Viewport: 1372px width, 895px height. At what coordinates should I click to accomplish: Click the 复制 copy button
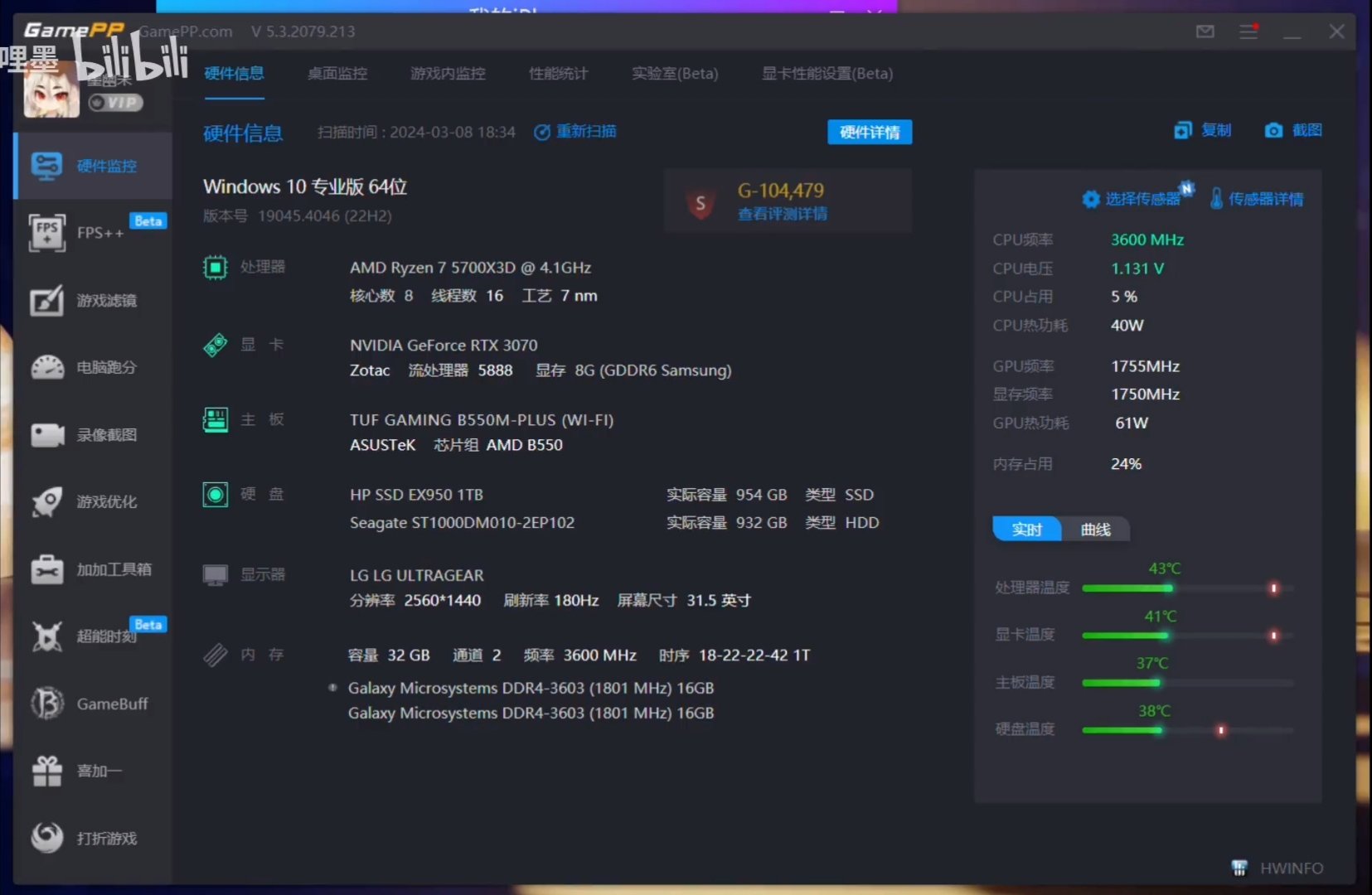click(x=1203, y=130)
